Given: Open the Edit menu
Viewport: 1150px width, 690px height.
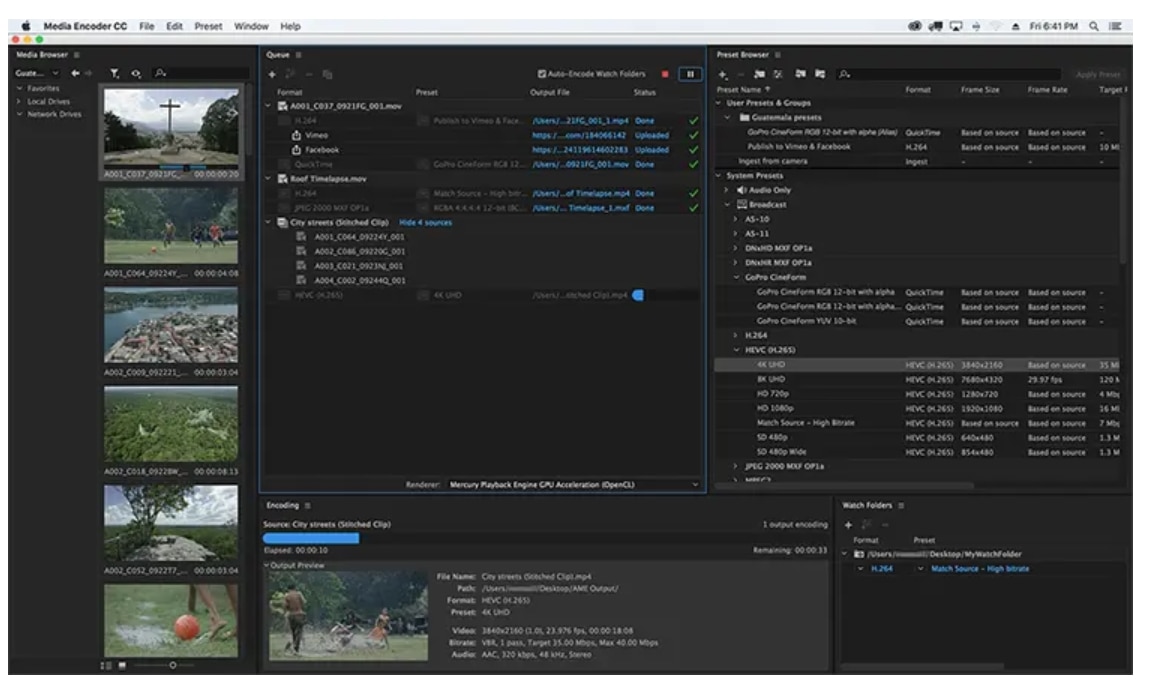Looking at the screenshot, I should (174, 26).
